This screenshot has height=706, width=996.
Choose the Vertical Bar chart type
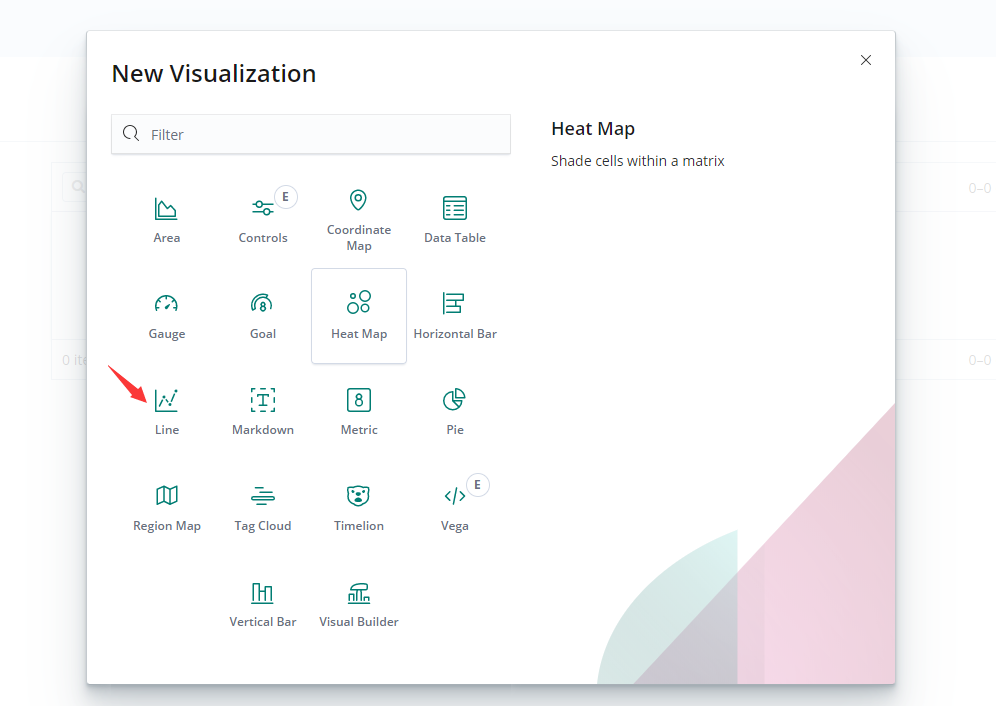(x=262, y=604)
